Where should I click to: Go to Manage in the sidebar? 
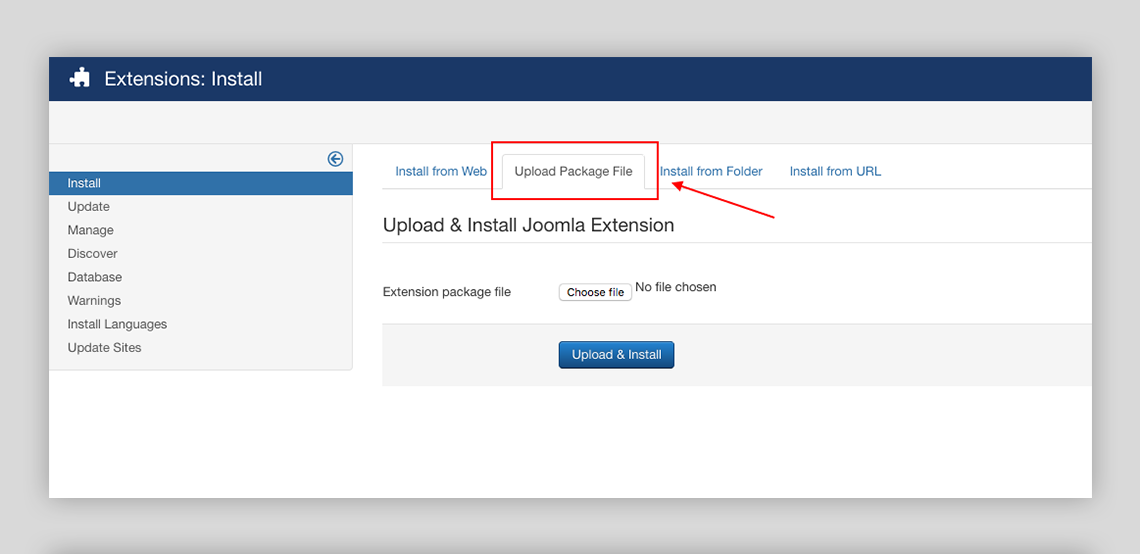click(x=90, y=230)
